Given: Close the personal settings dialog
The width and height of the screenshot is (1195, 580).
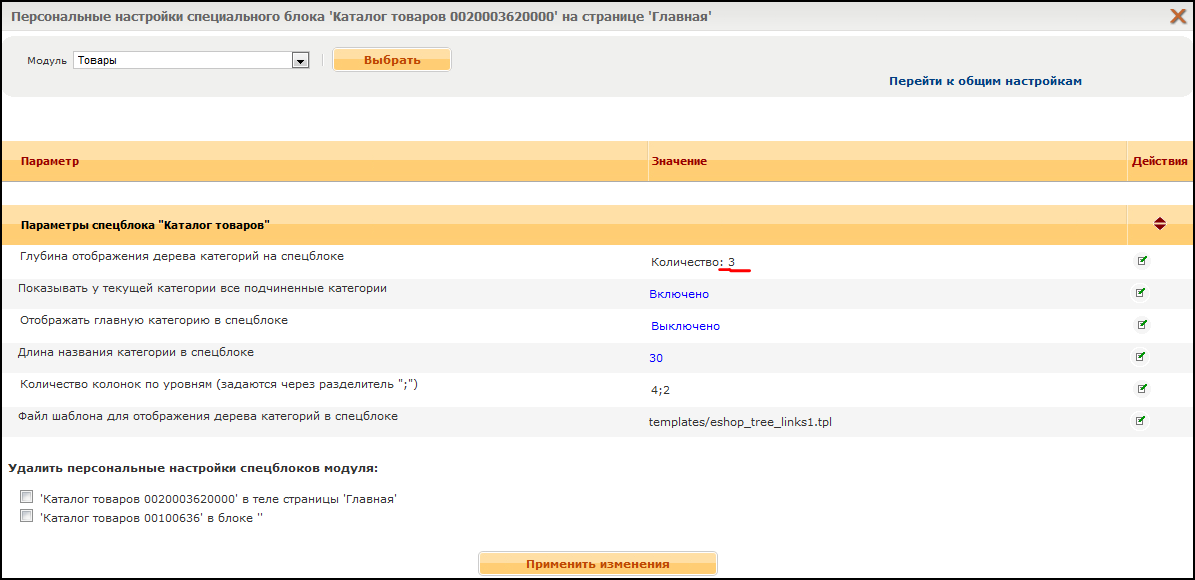Looking at the screenshot, I should click(1178, 16).
